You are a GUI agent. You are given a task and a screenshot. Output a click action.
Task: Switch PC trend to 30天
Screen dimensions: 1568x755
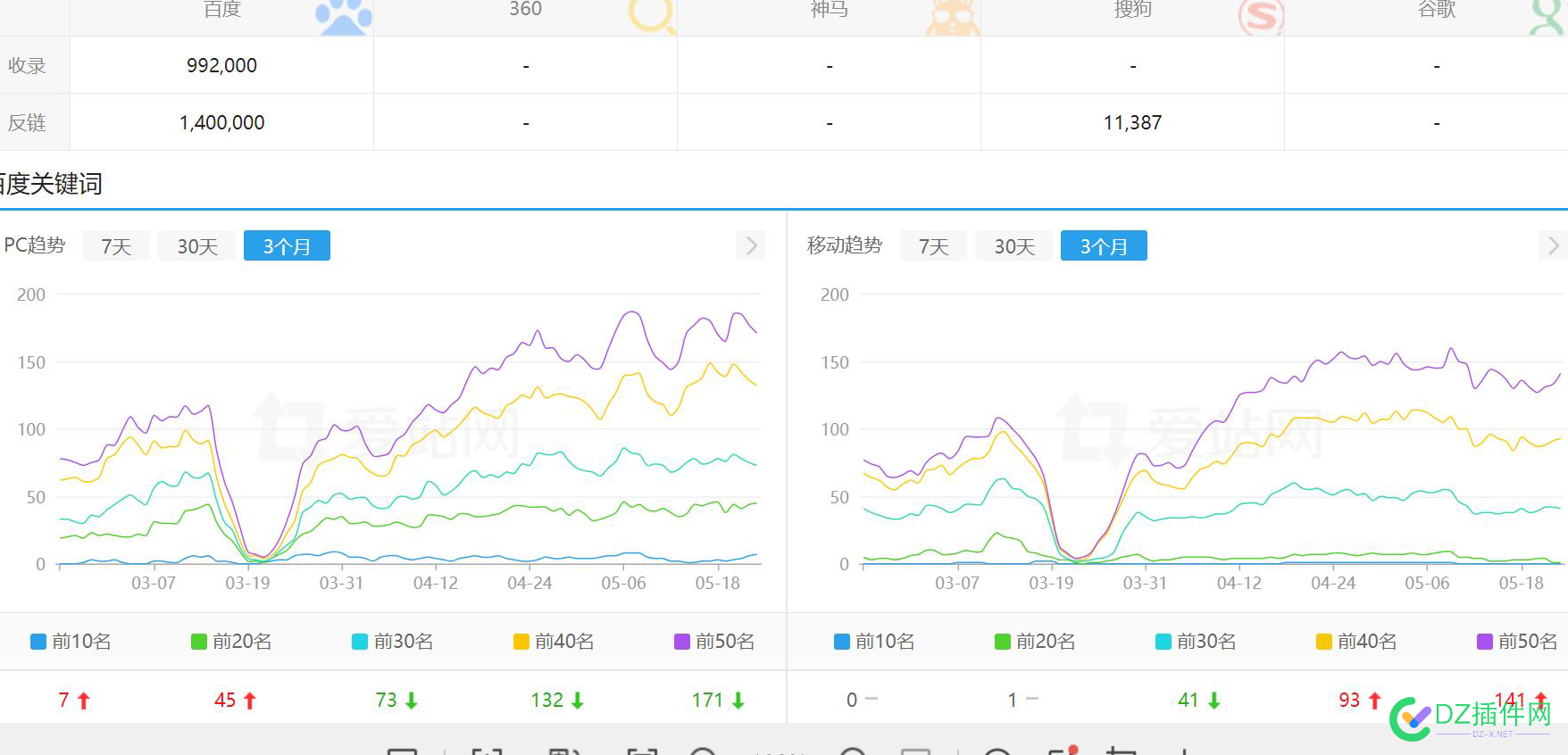coord(197,246)
